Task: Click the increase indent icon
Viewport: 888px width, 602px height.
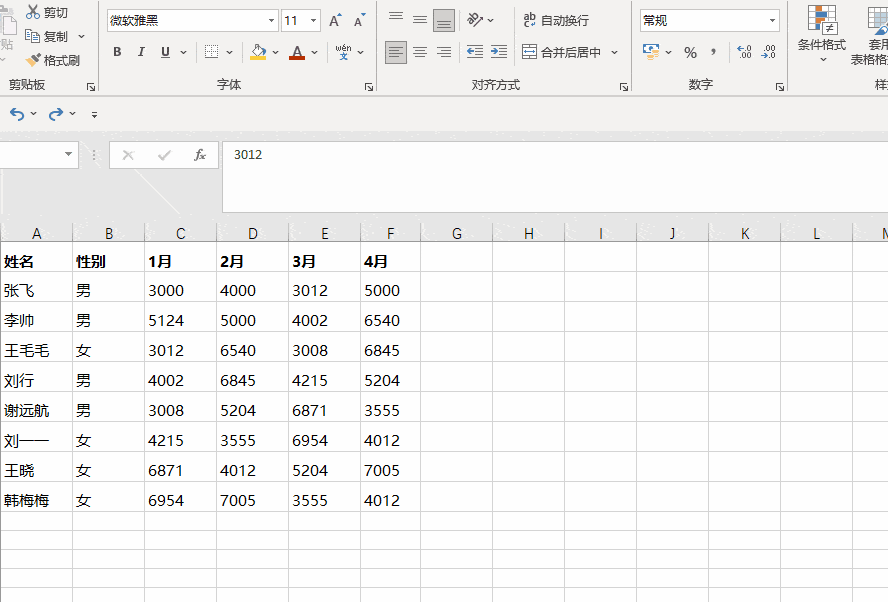Action: coord(498,52)
